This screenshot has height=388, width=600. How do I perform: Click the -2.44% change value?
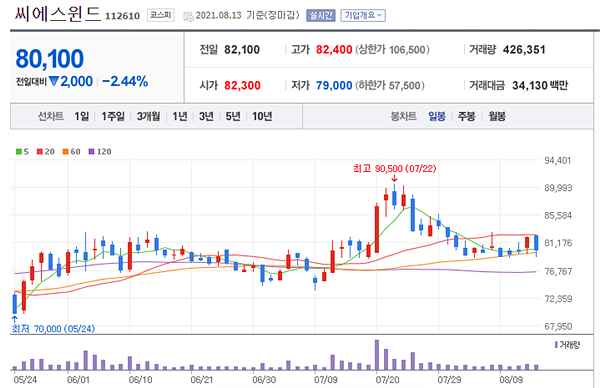click(x=125, y=81)
